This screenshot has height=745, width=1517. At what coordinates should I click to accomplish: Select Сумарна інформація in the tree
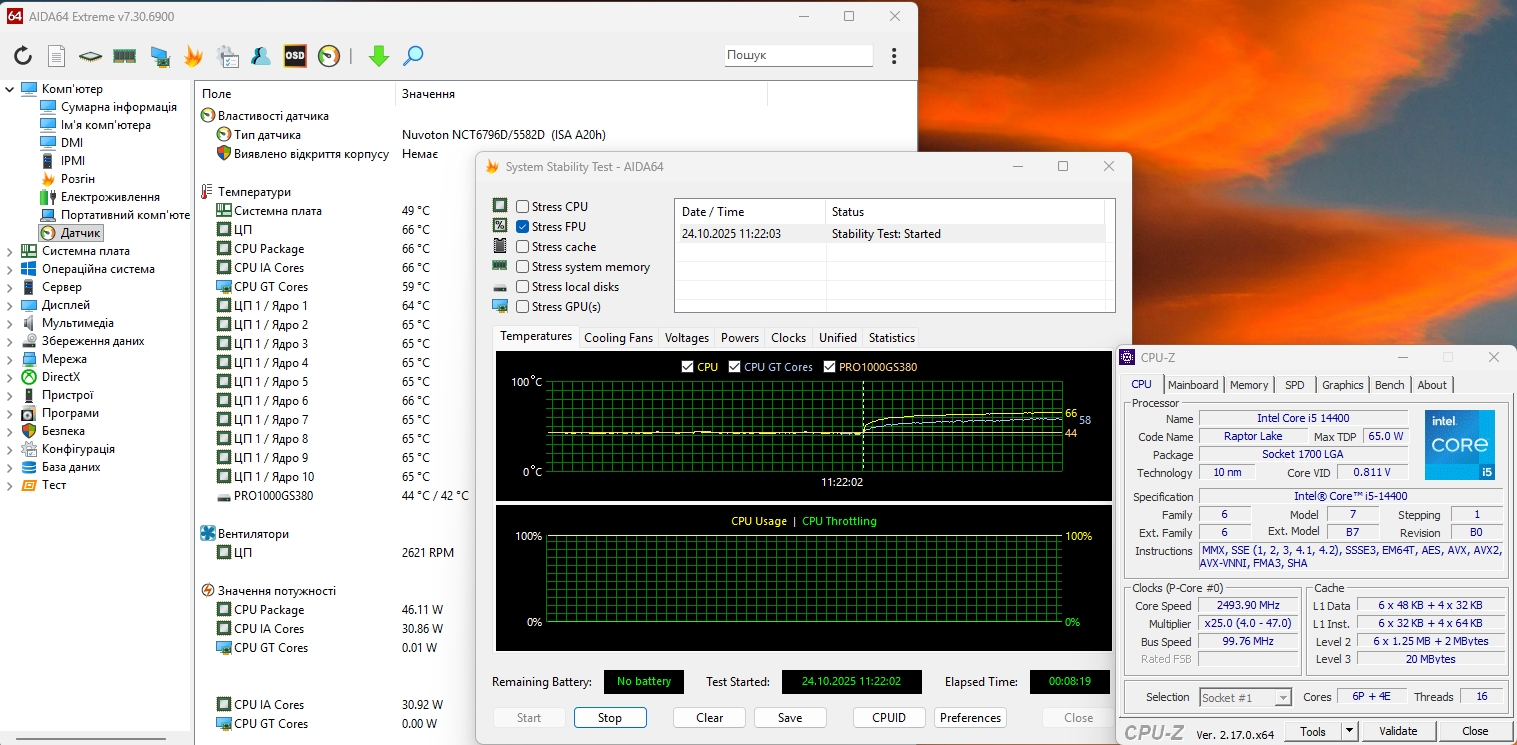point(118,107)
